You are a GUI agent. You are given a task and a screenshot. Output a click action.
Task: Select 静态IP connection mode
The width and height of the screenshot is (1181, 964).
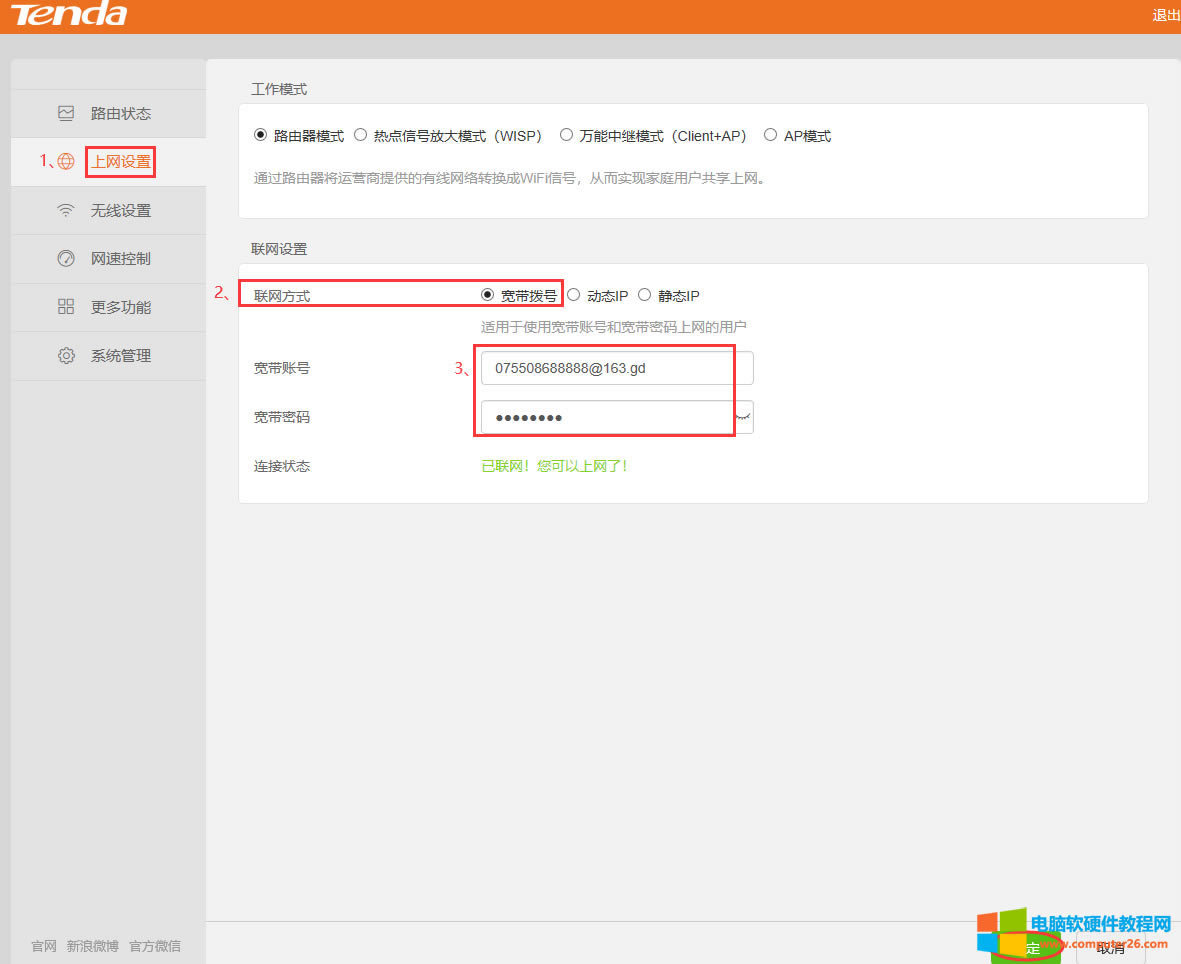pos(644,295)
